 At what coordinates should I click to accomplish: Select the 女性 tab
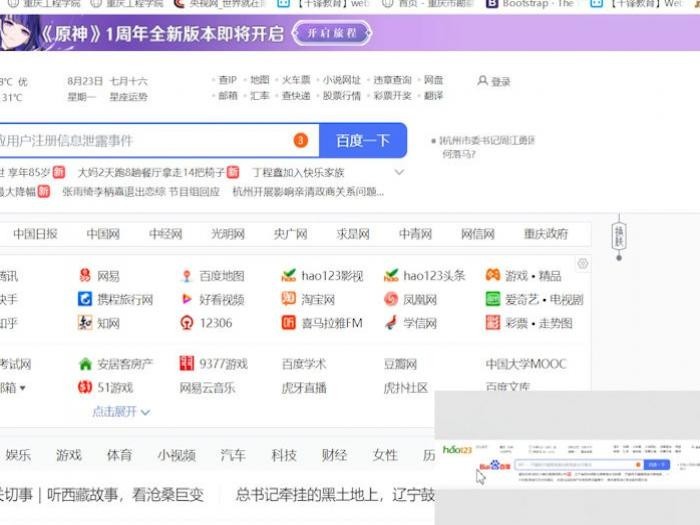pyautogui.click(x=385, y=455)
